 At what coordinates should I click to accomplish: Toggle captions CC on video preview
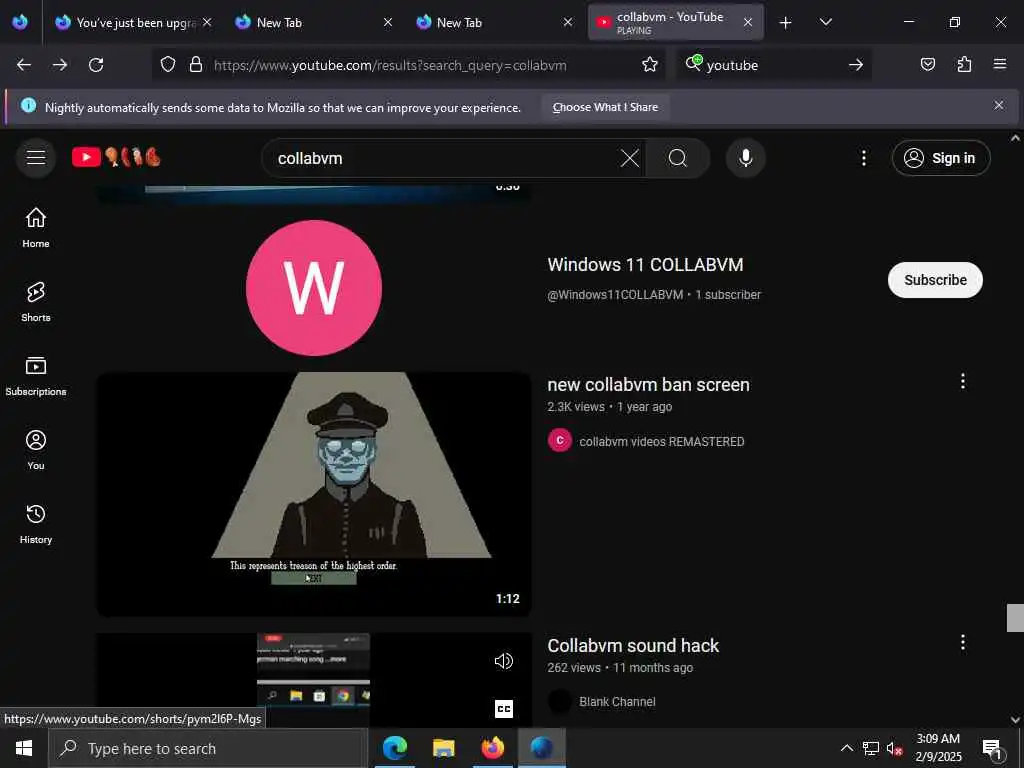[x=504, y=709]
